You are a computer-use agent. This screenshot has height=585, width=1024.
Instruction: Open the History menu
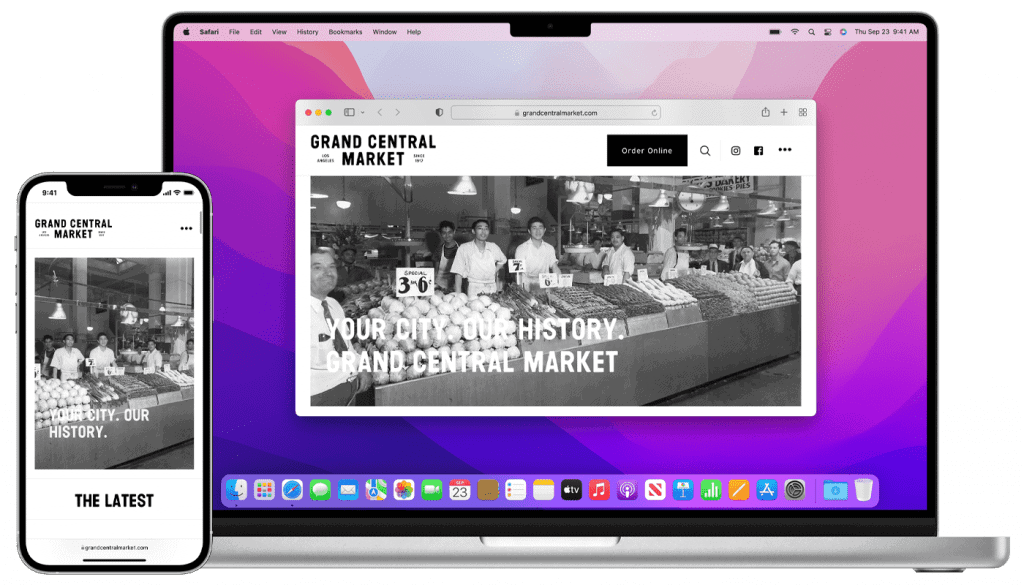[307, 31]
